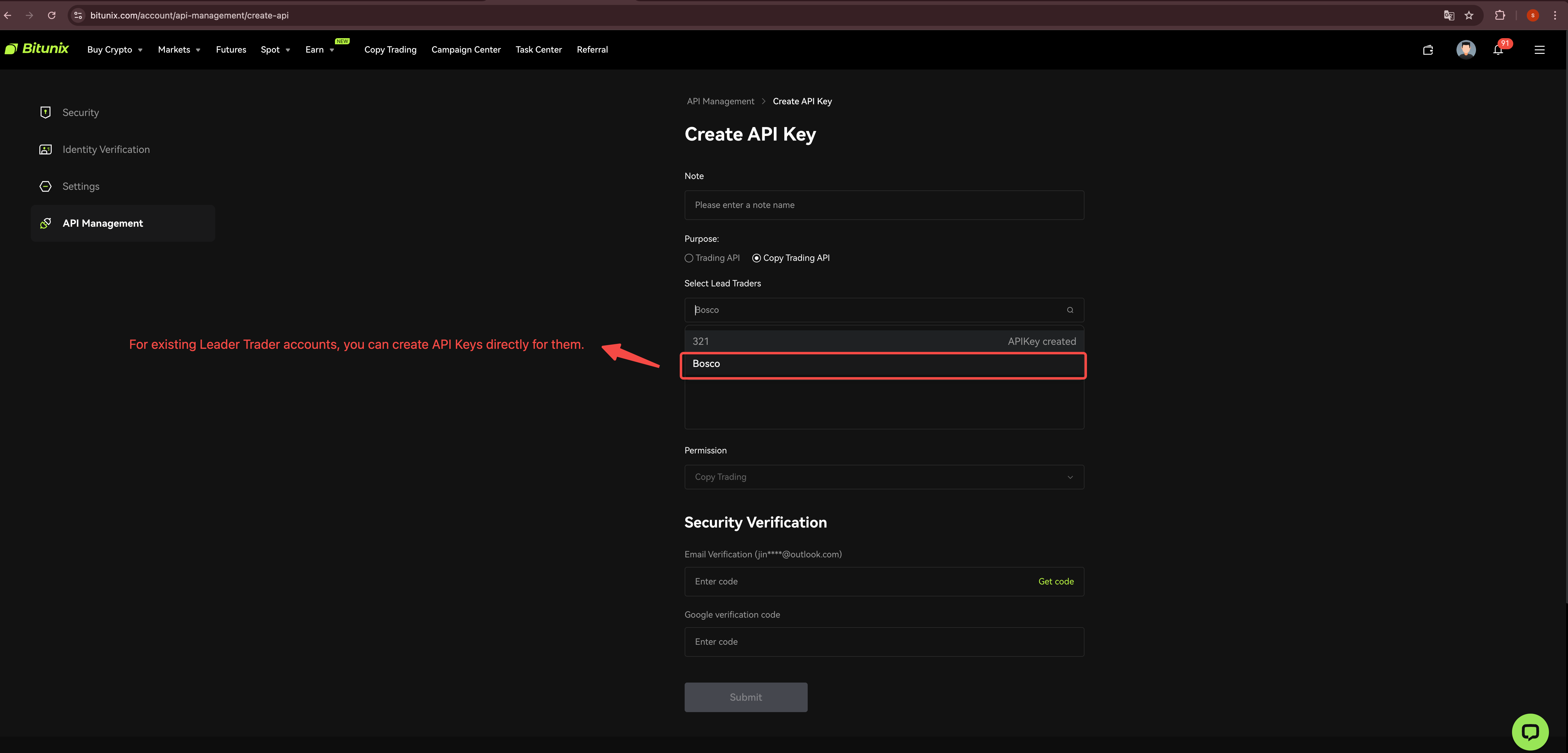This screenshot has height=753, width=1568.
Task: Open the Permission Copy Trading dropdown
Action: pos(884,477)
